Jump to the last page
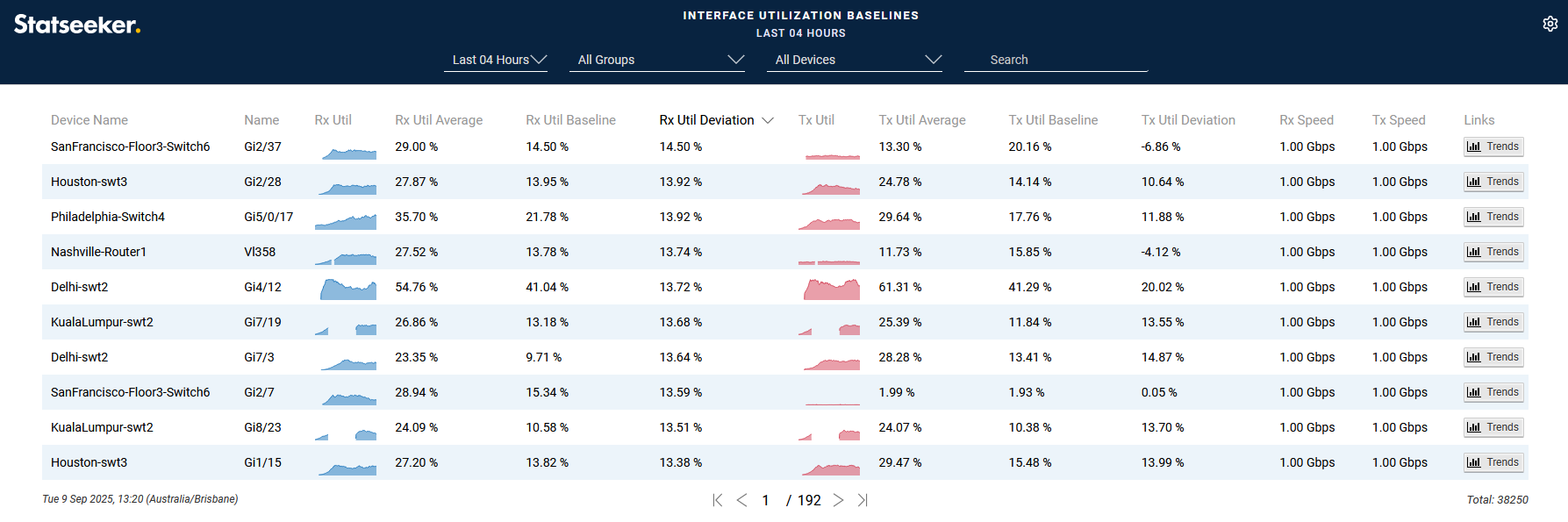This screenshot has height=522, width=1568. pos(863,500)
